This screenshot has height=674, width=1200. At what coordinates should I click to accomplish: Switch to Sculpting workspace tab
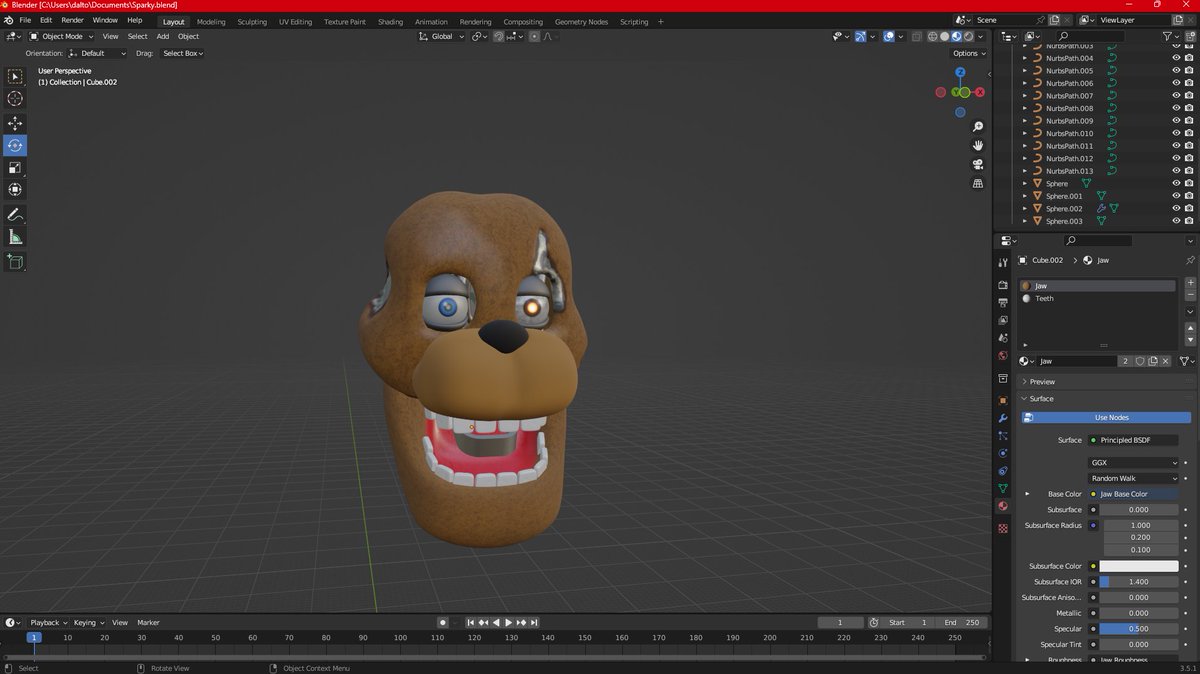point(252,21)
